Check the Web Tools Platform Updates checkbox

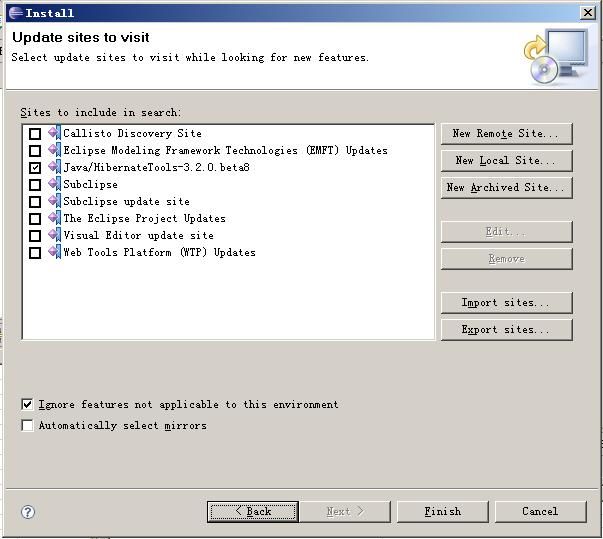click(35, 253)
